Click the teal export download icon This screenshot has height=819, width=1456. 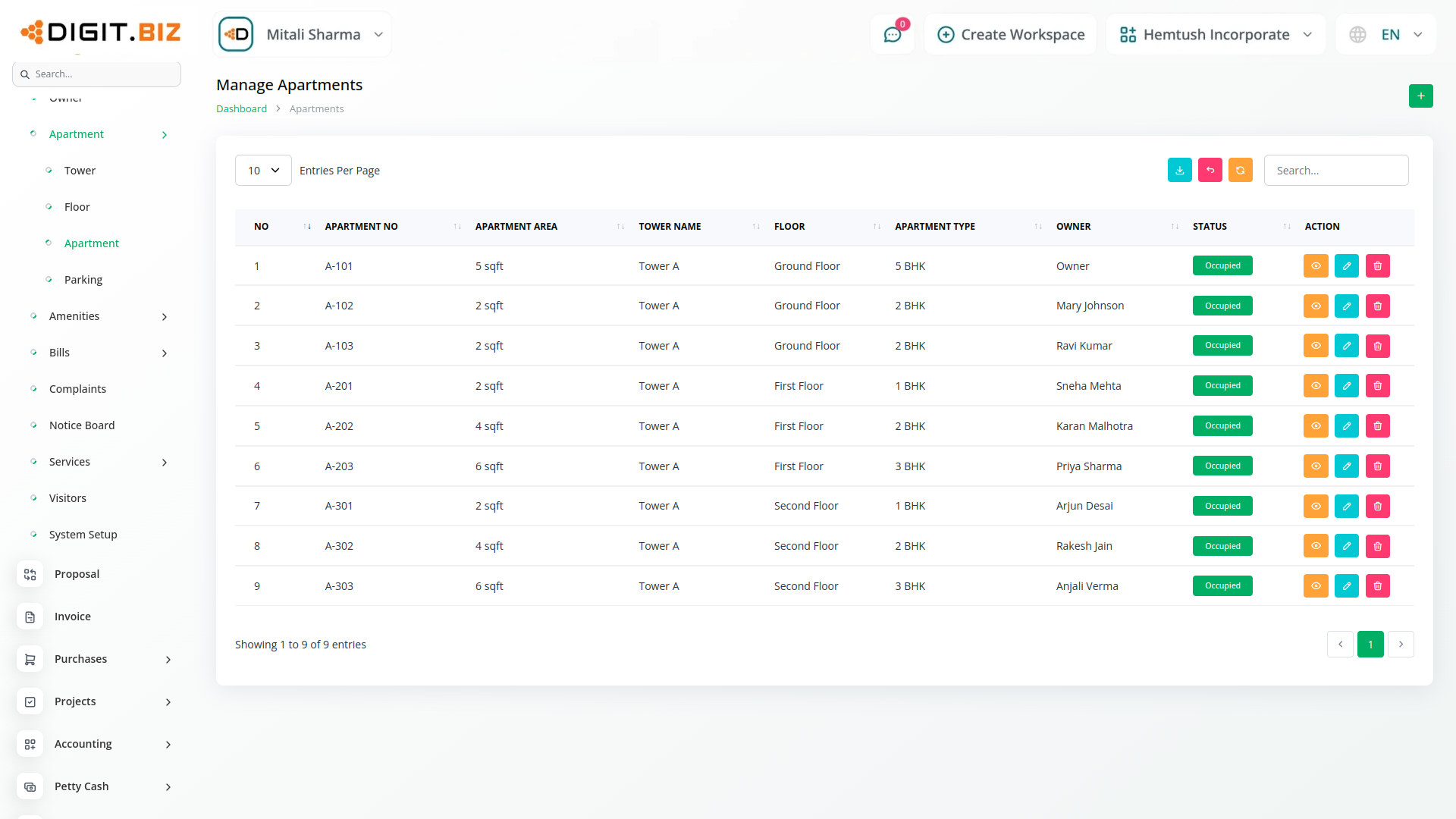(x=1179, y=171)
